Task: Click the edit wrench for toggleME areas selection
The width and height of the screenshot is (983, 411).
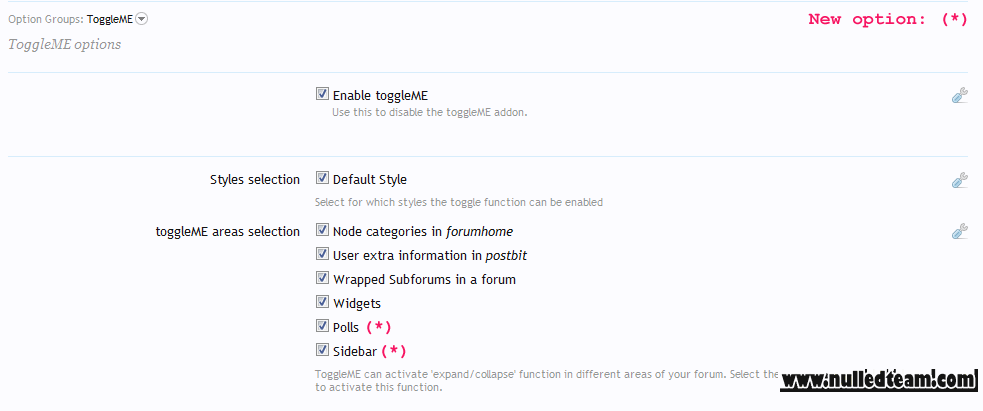Action: [x=960, y=231]
